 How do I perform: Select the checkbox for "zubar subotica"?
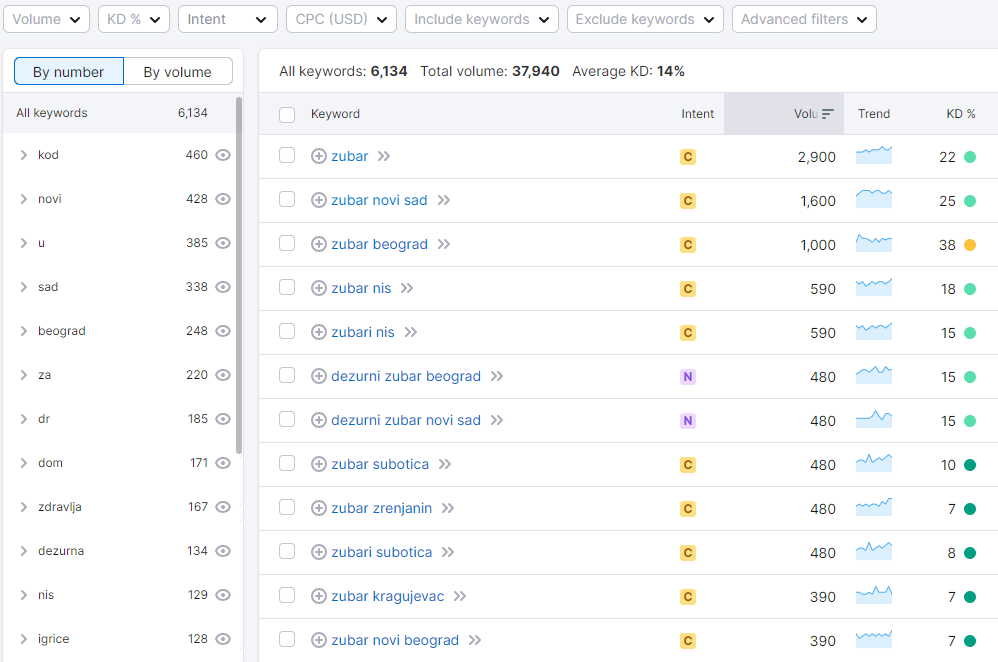coord(287,464)
